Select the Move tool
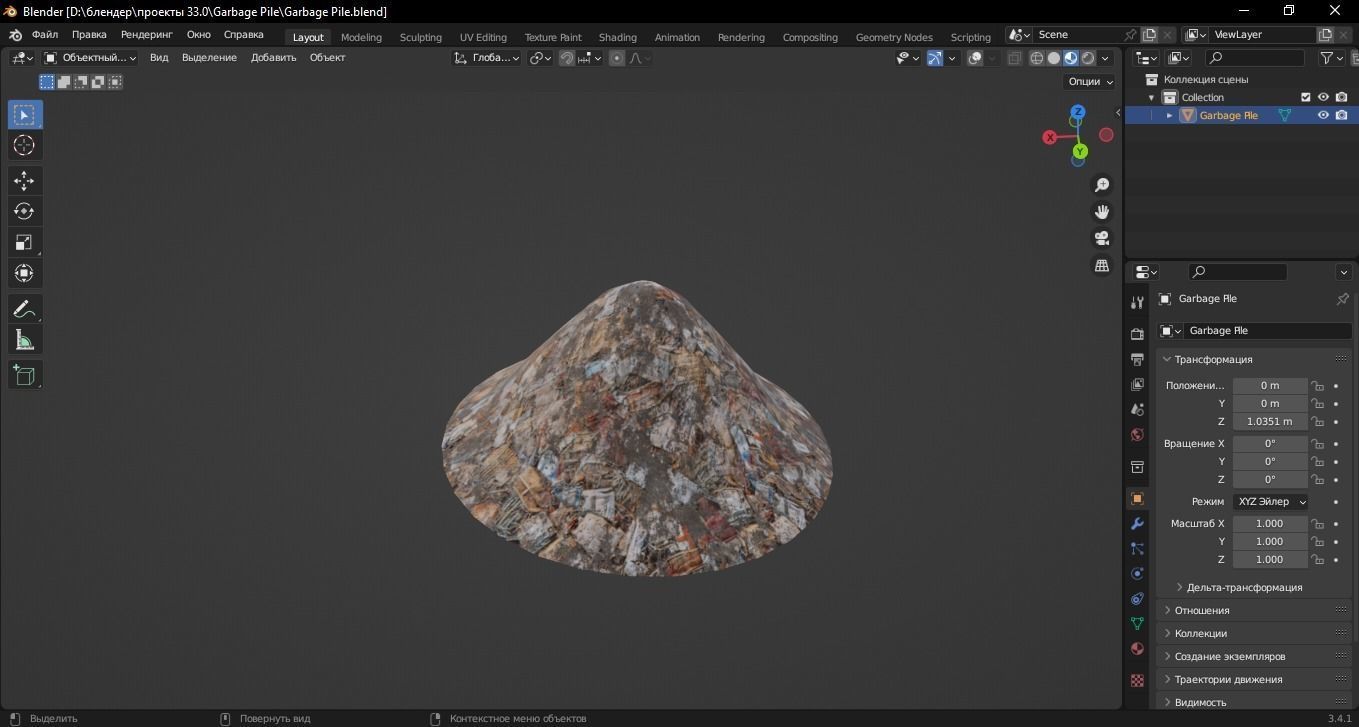This screenshot has width=1359, height=727. pyautogui.click(x=24, y=181)
